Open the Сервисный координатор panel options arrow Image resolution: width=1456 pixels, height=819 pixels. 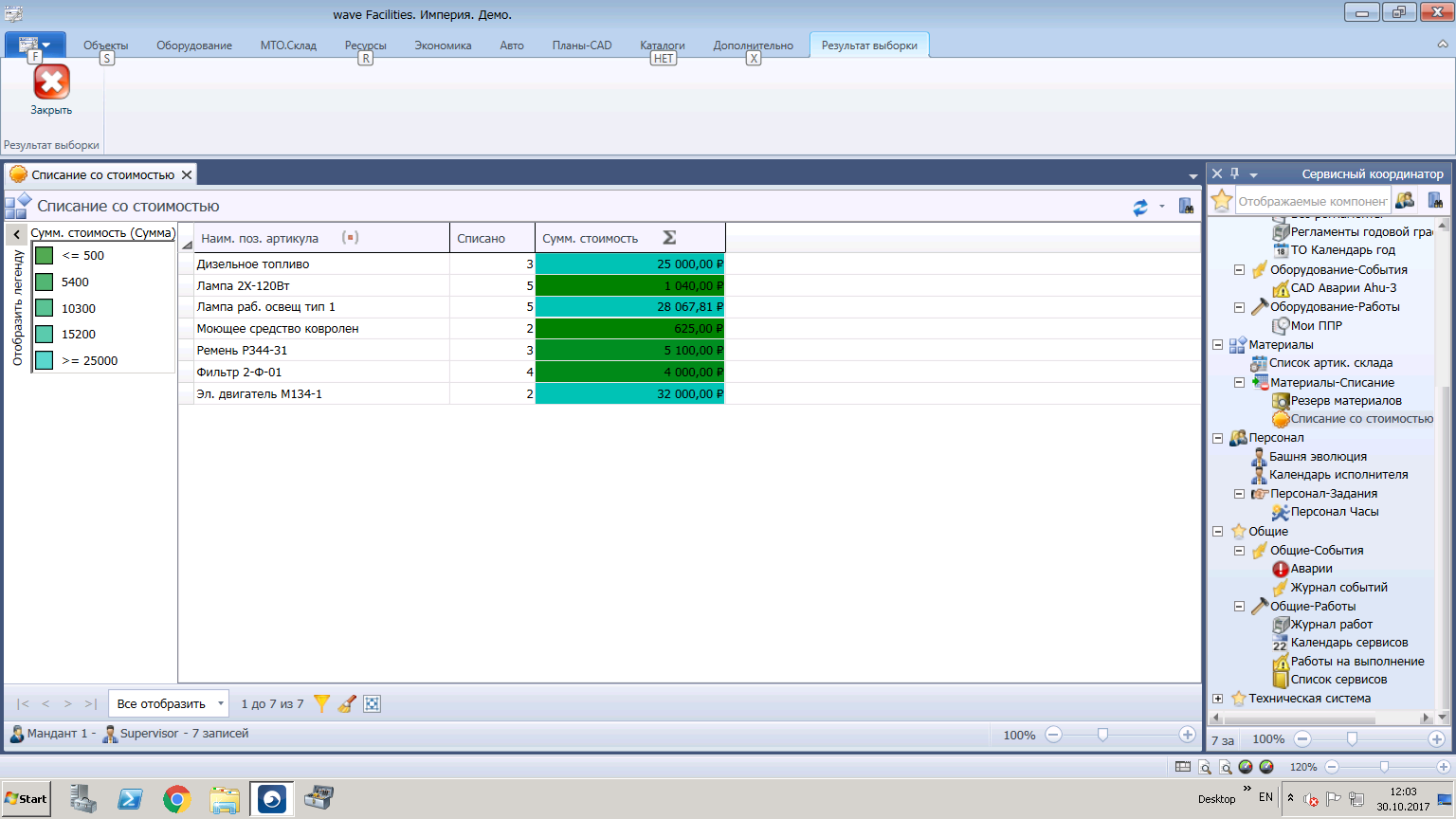point(1253,175)
